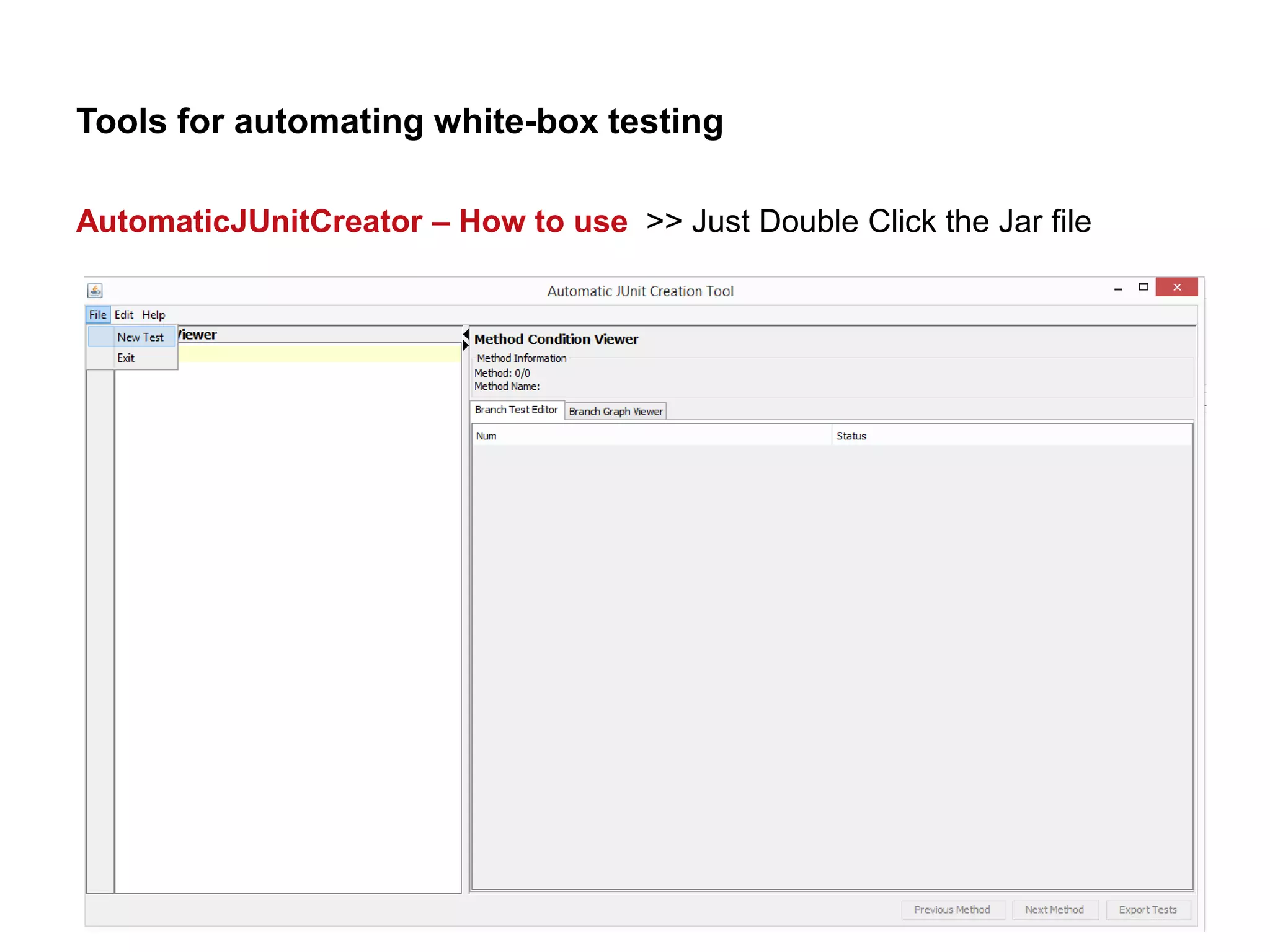Collapse left pane with divider left arrow

coord(466,335)
